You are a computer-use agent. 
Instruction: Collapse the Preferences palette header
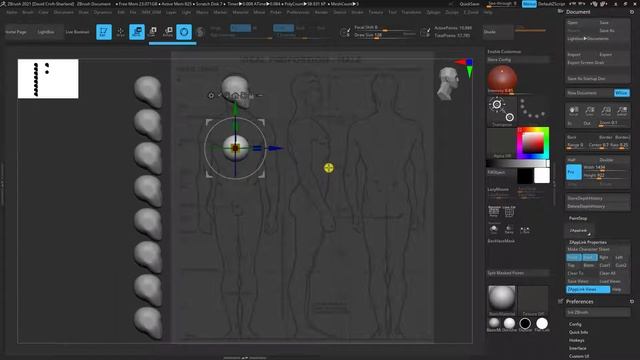[x=580, y=302]
